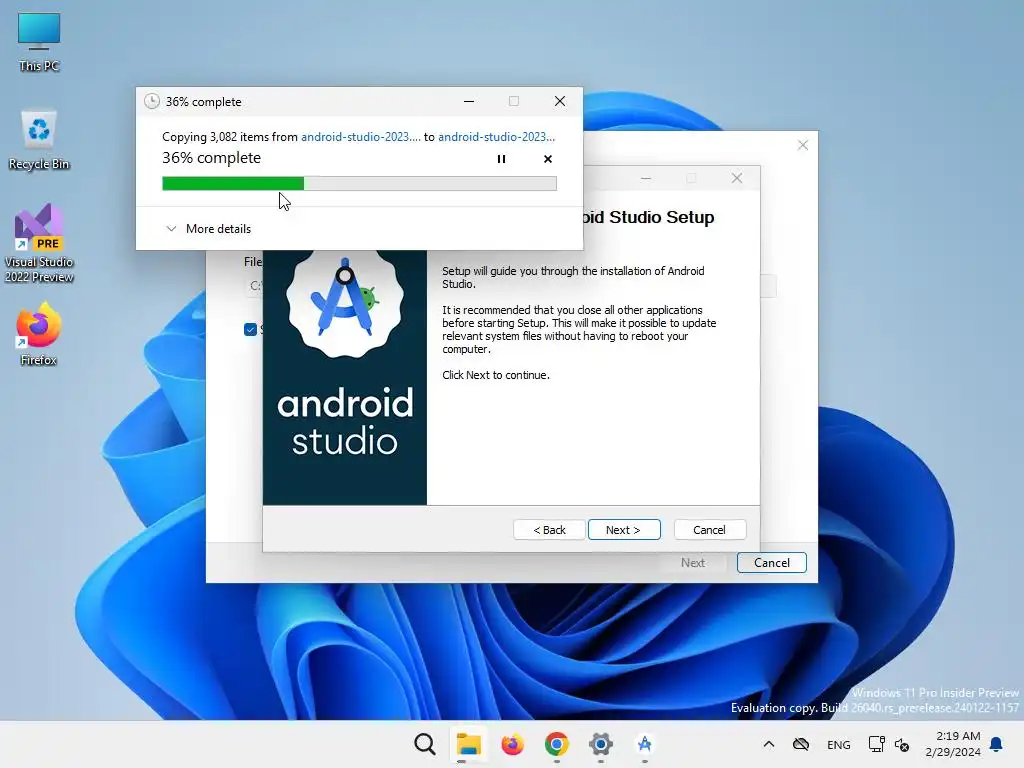The image size is (1024, 768).
Task: Minimize the Android Studio Setup window
Action: [646, 178]
